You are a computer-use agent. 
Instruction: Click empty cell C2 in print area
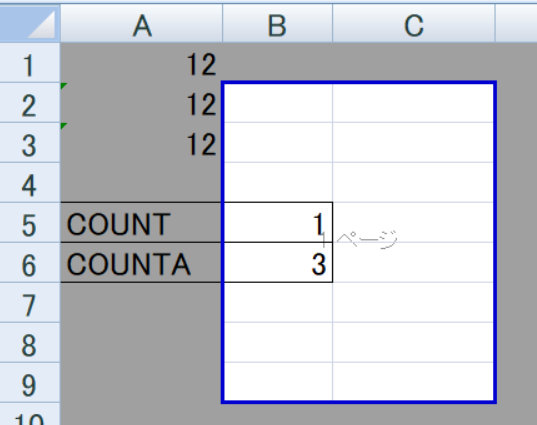click(413, 103)
